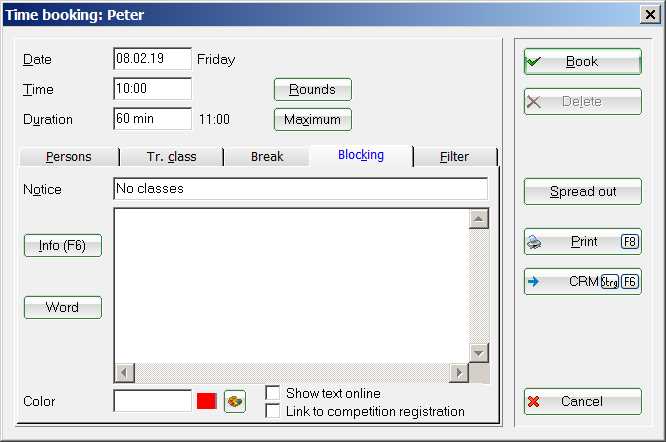
Task: Click the Time field showing 10:00
Action: tap(152, 89)
